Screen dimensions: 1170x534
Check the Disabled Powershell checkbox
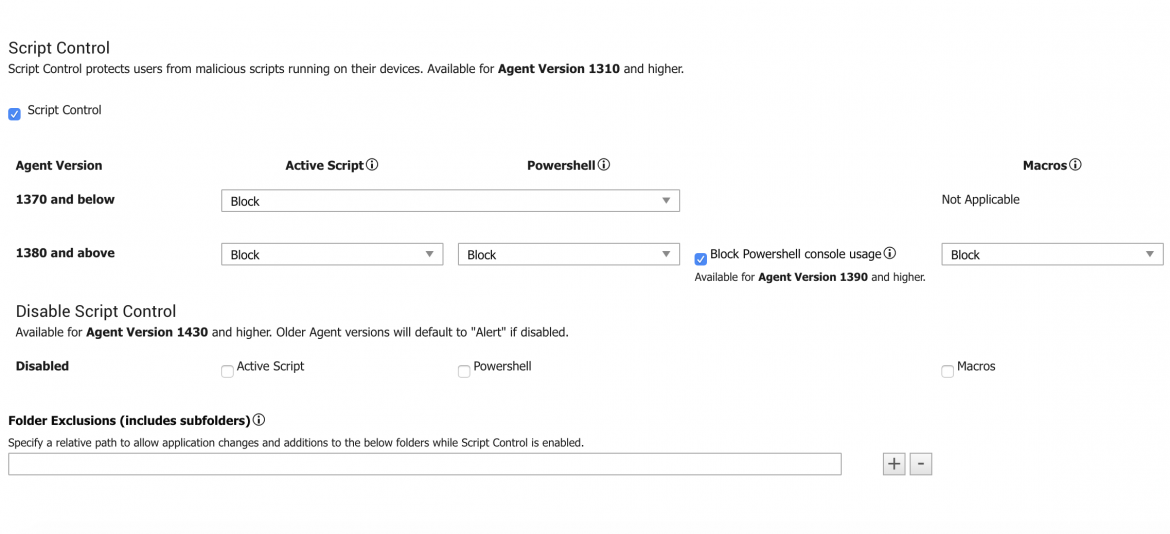pos(464,372)
